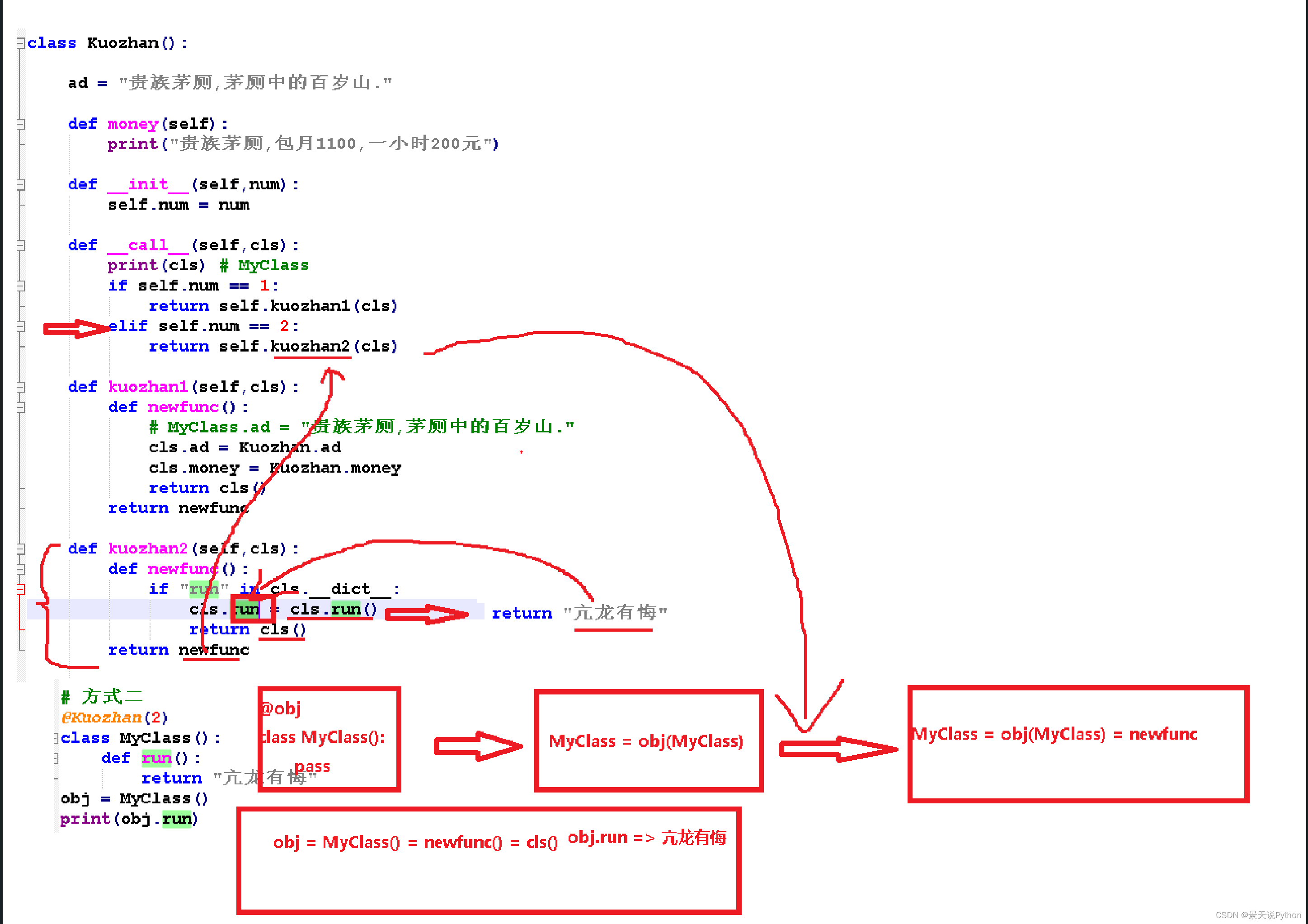Click the red fold marker beside if "run"

pos(21,589)
